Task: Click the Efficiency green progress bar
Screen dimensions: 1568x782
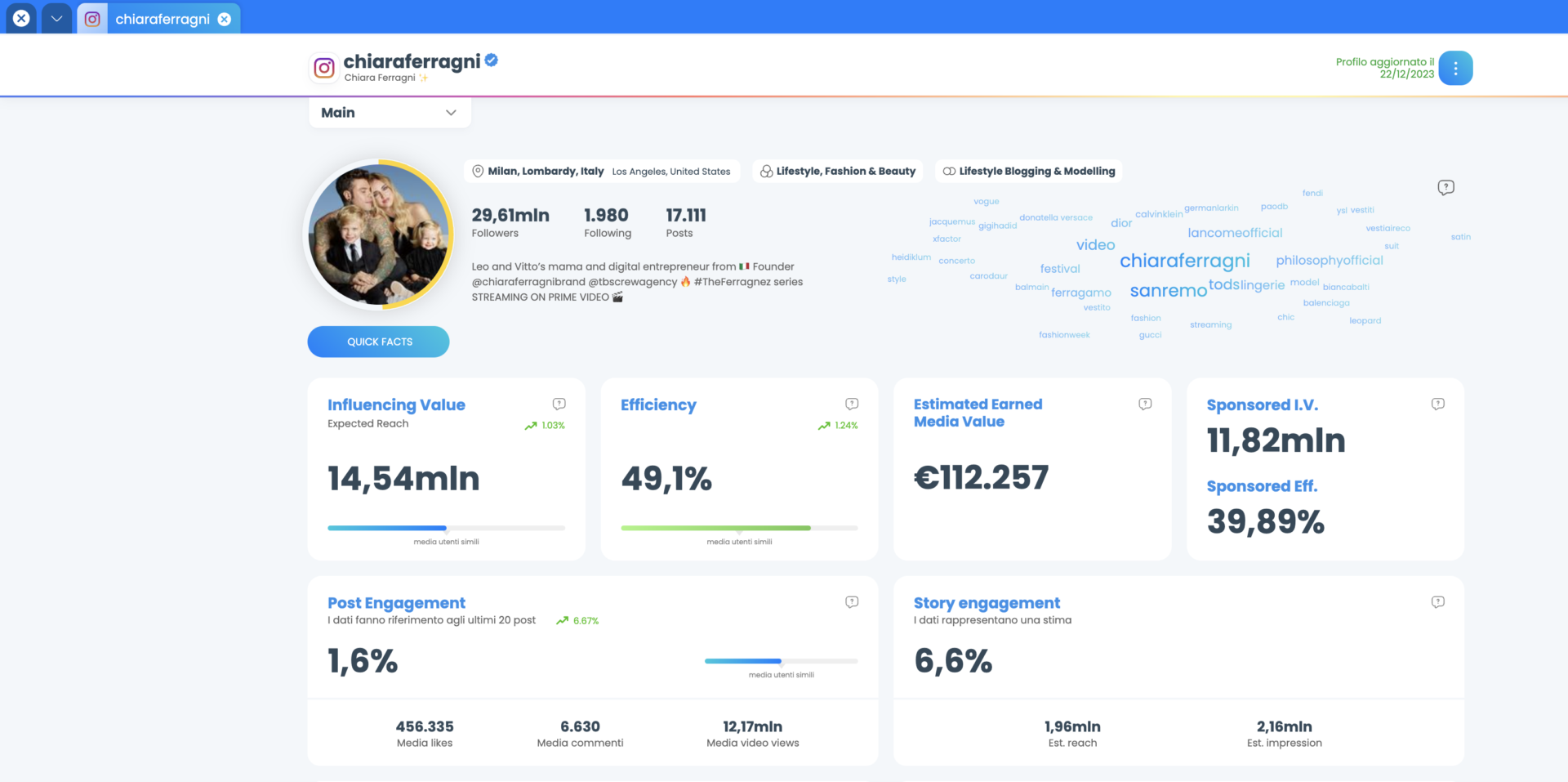Action: (x=739, y=528)
